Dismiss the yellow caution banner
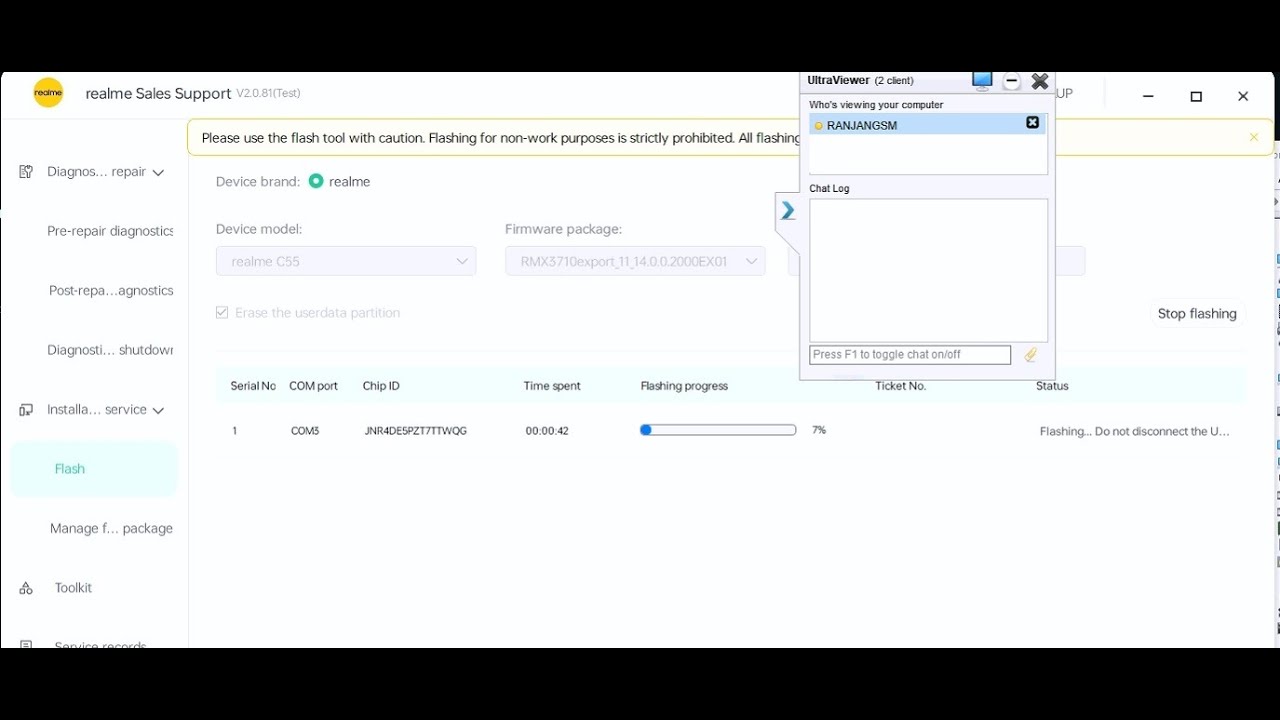This screenshot has height=720, width=1280. coord(1254,138)
